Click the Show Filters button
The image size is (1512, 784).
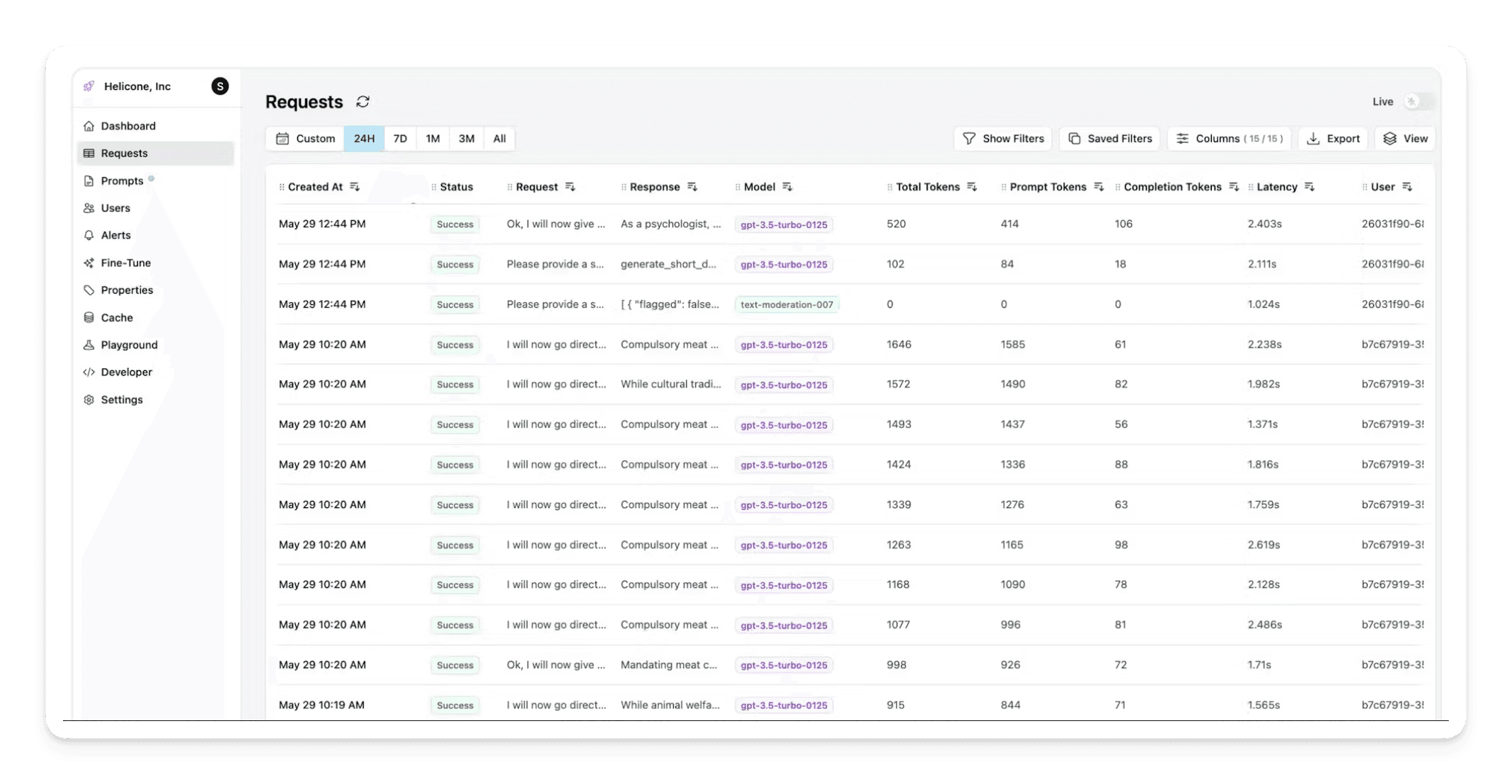(1003, 139)
